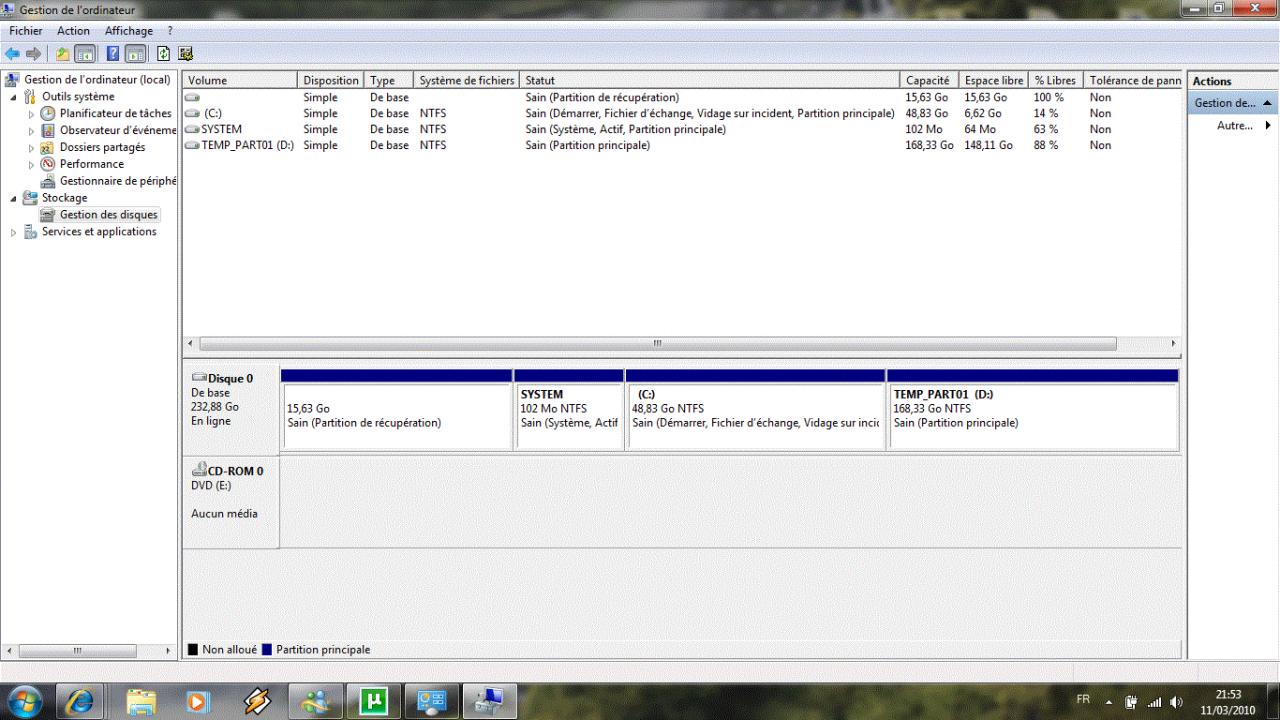Click the Planificateur de tâches clock icon
The width and height of the screenshot is (1280, 720).
coord(48,114)
